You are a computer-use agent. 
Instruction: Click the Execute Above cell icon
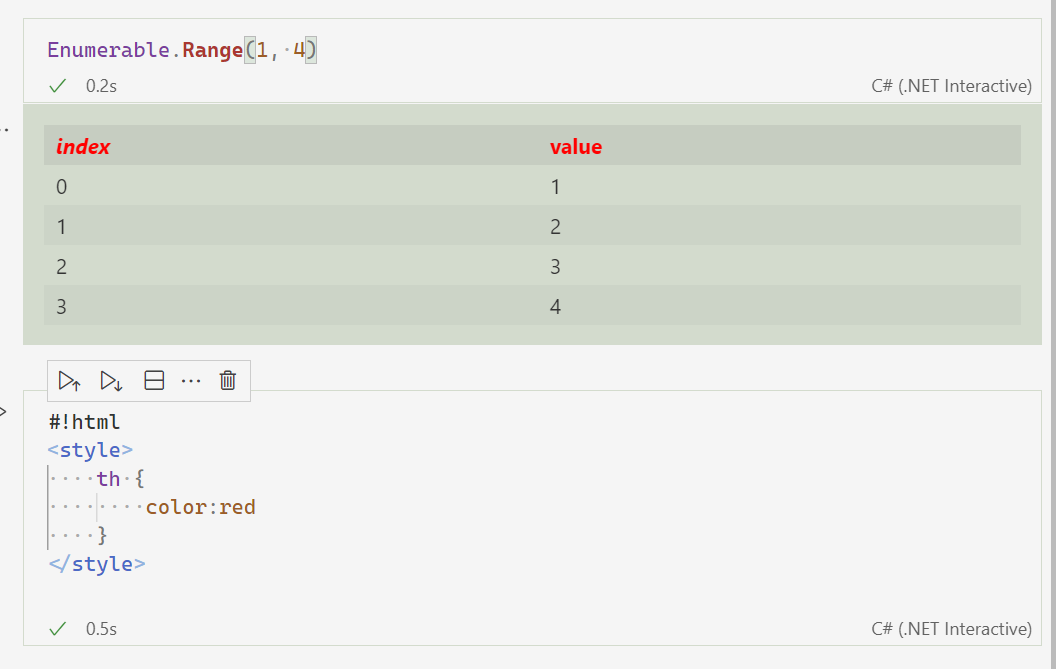[x=68, y=380]
